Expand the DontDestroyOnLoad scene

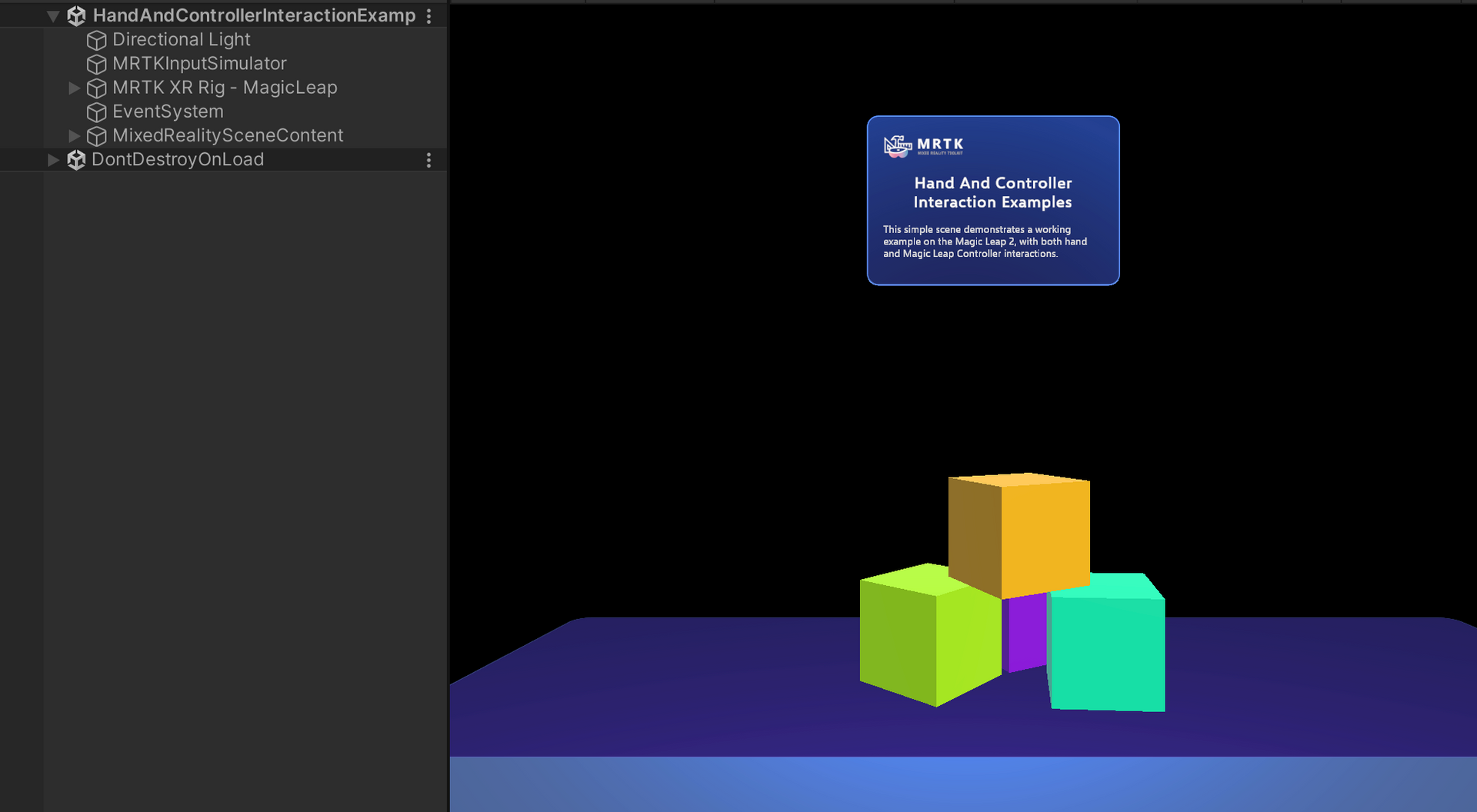click(x=53, y=160)
